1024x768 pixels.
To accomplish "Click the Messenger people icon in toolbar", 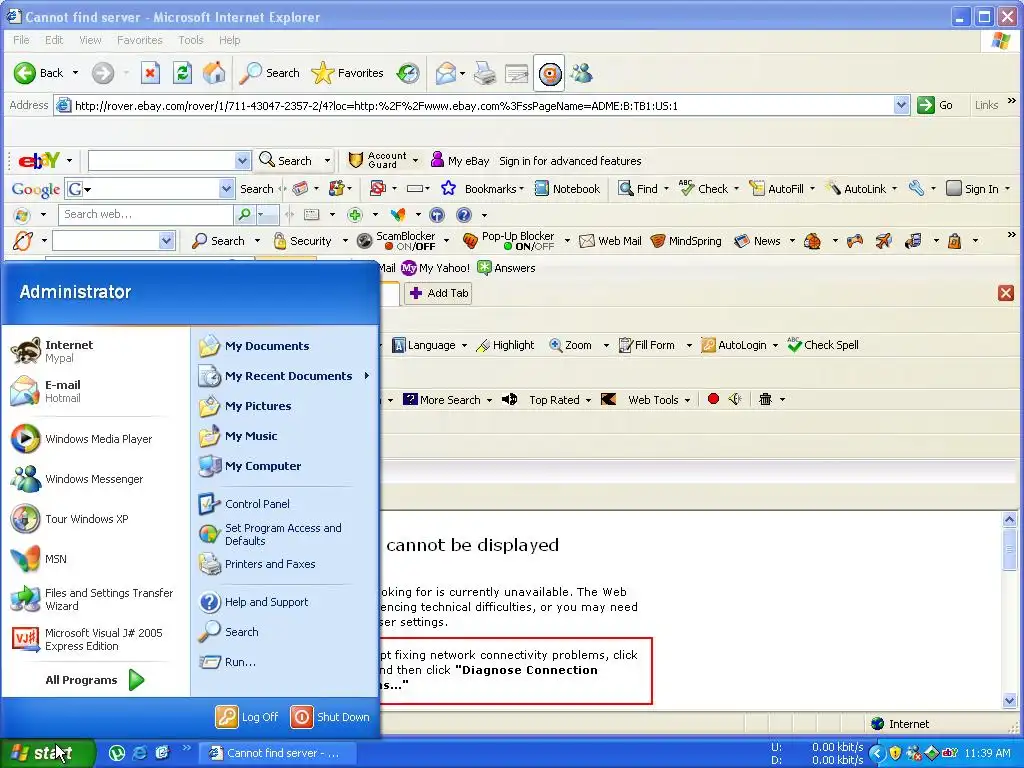I will click(581, 73).
